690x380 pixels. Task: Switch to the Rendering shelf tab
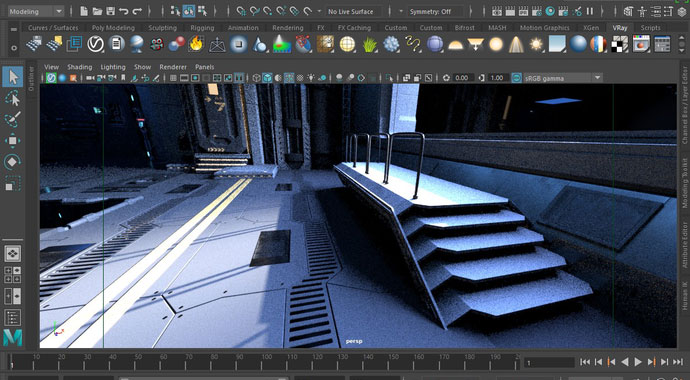click(288, 28)
